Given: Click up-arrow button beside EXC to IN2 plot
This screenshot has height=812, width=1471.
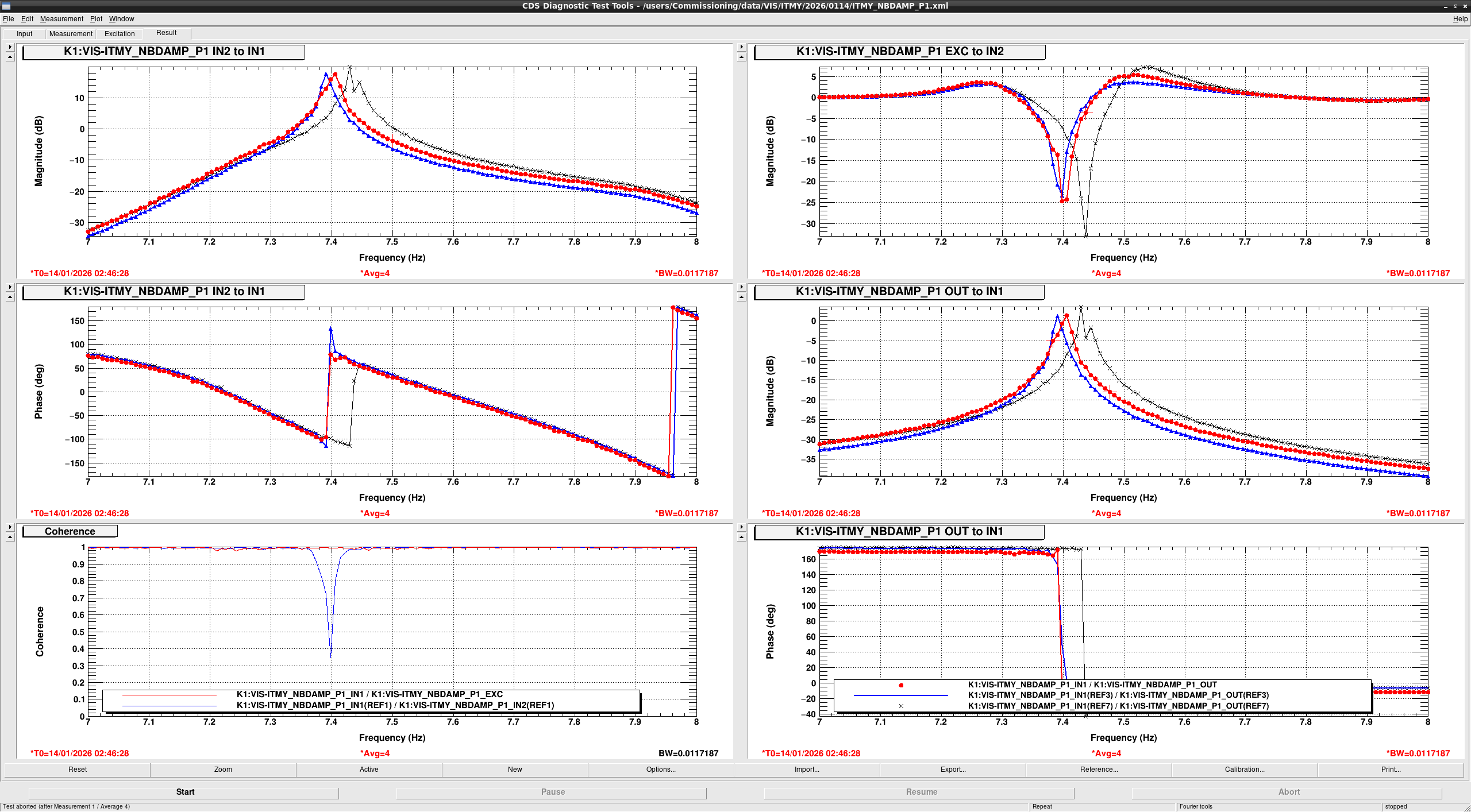Looking at the screenshot, I should click(x=741, y=57).
